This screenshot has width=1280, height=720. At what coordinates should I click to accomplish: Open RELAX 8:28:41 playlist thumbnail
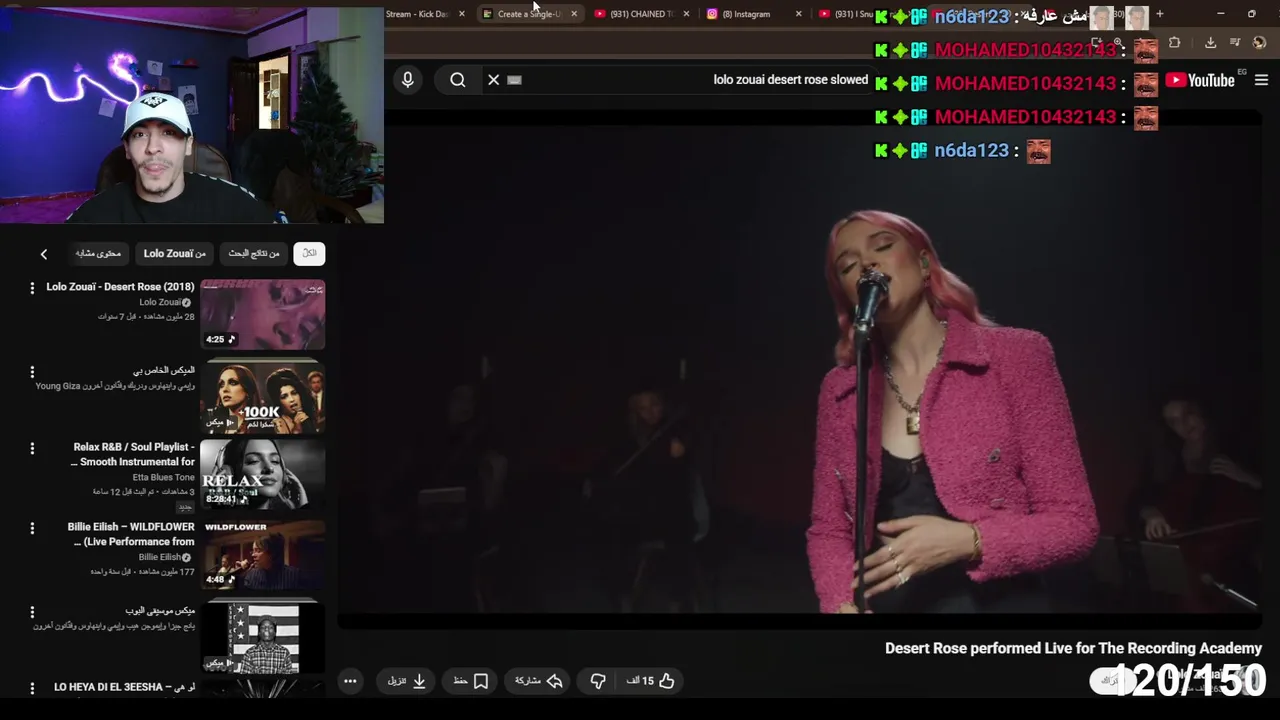[263, 475]
